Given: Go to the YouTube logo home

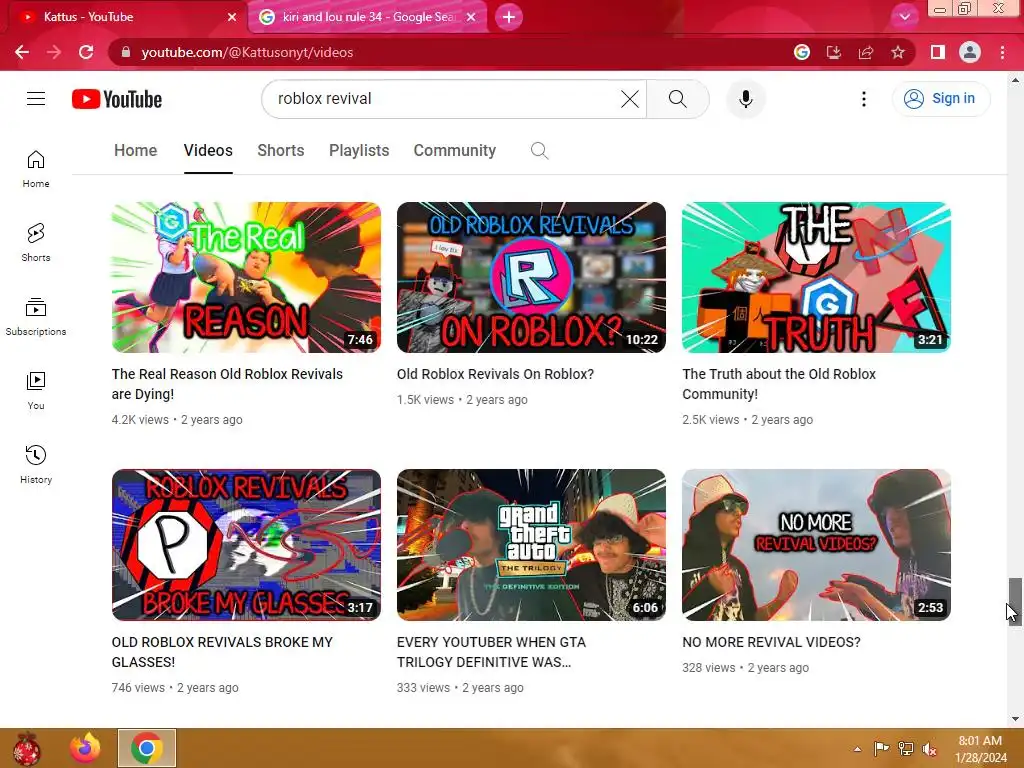Looking at the screenshot, I should [x=117, y=99].
